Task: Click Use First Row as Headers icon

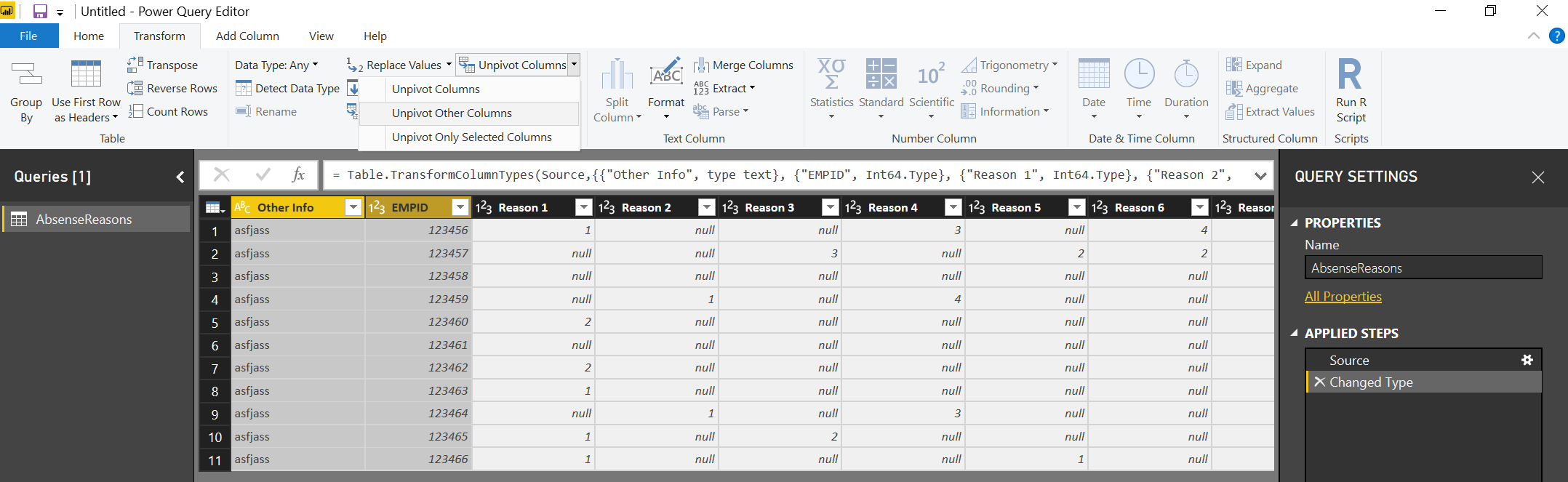Action: [x=86, y=75]
